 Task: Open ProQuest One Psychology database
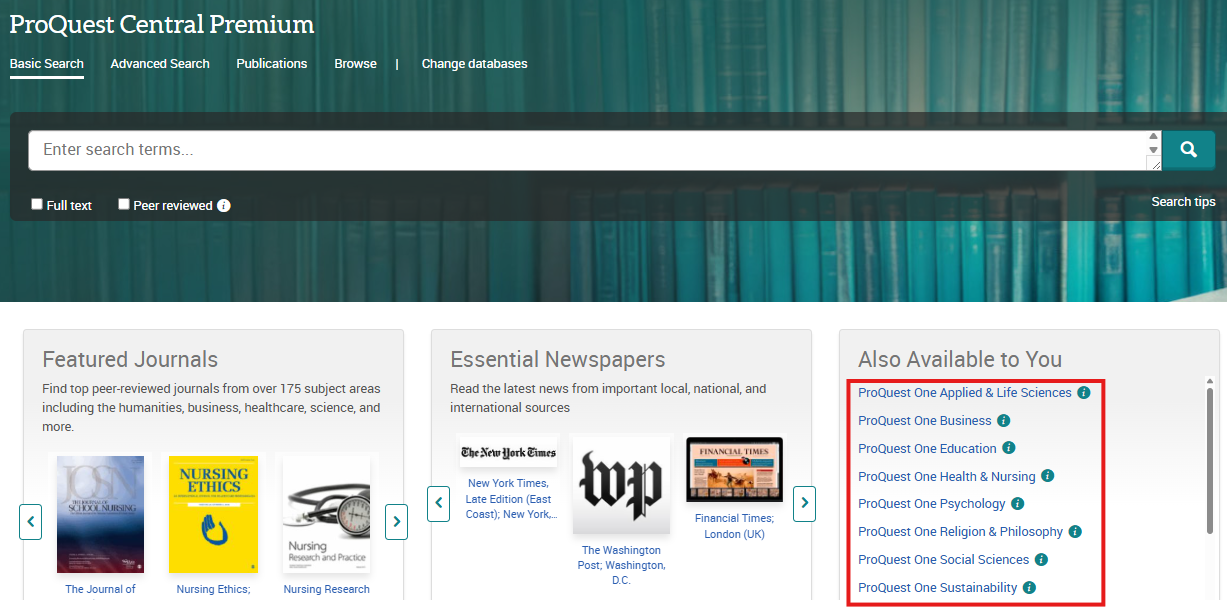[932, 504]
